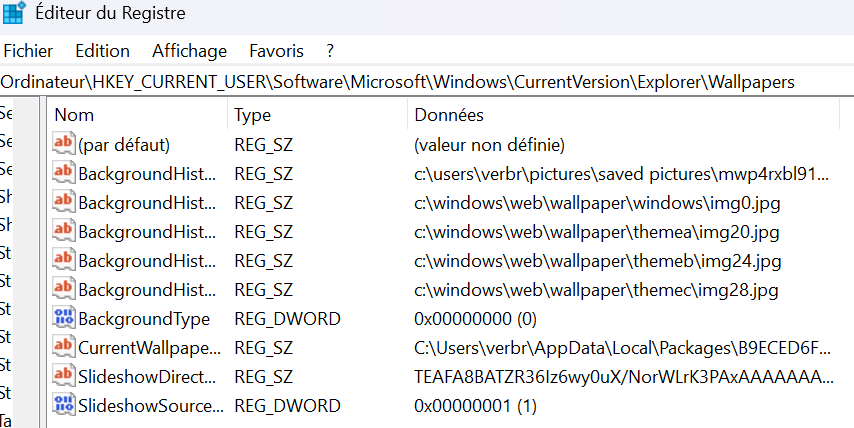This screenshot has width=854, height=428.
Task: Select the (par défaut) string value icon
Action: click(x=63, y=143)
